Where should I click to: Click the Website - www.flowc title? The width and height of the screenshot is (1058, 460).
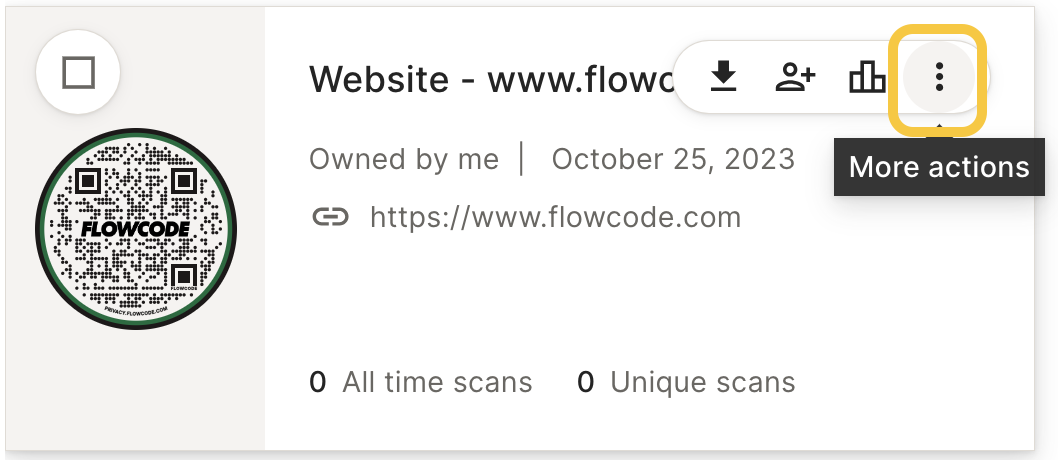click(x=491, y=79)
